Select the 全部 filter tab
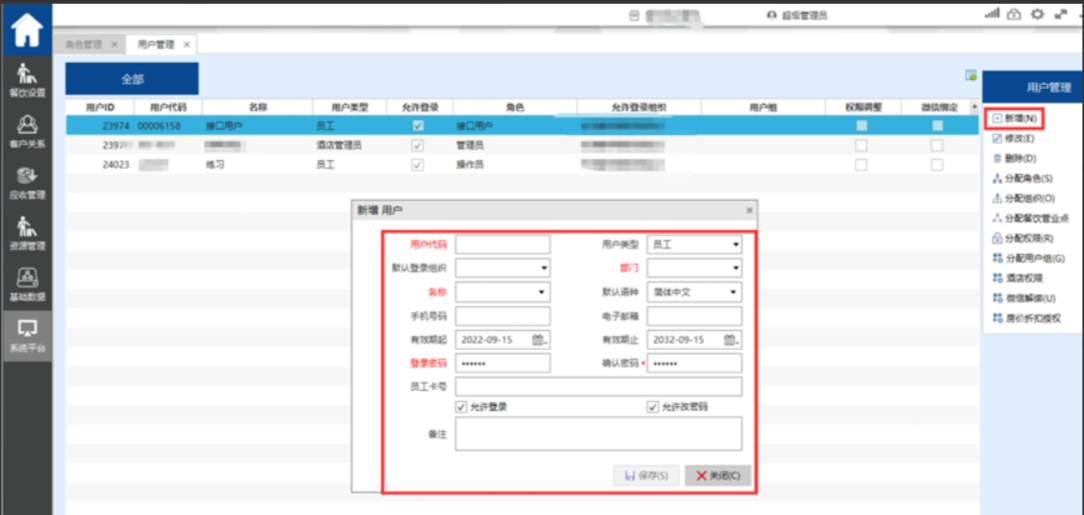 click(132, 79)
